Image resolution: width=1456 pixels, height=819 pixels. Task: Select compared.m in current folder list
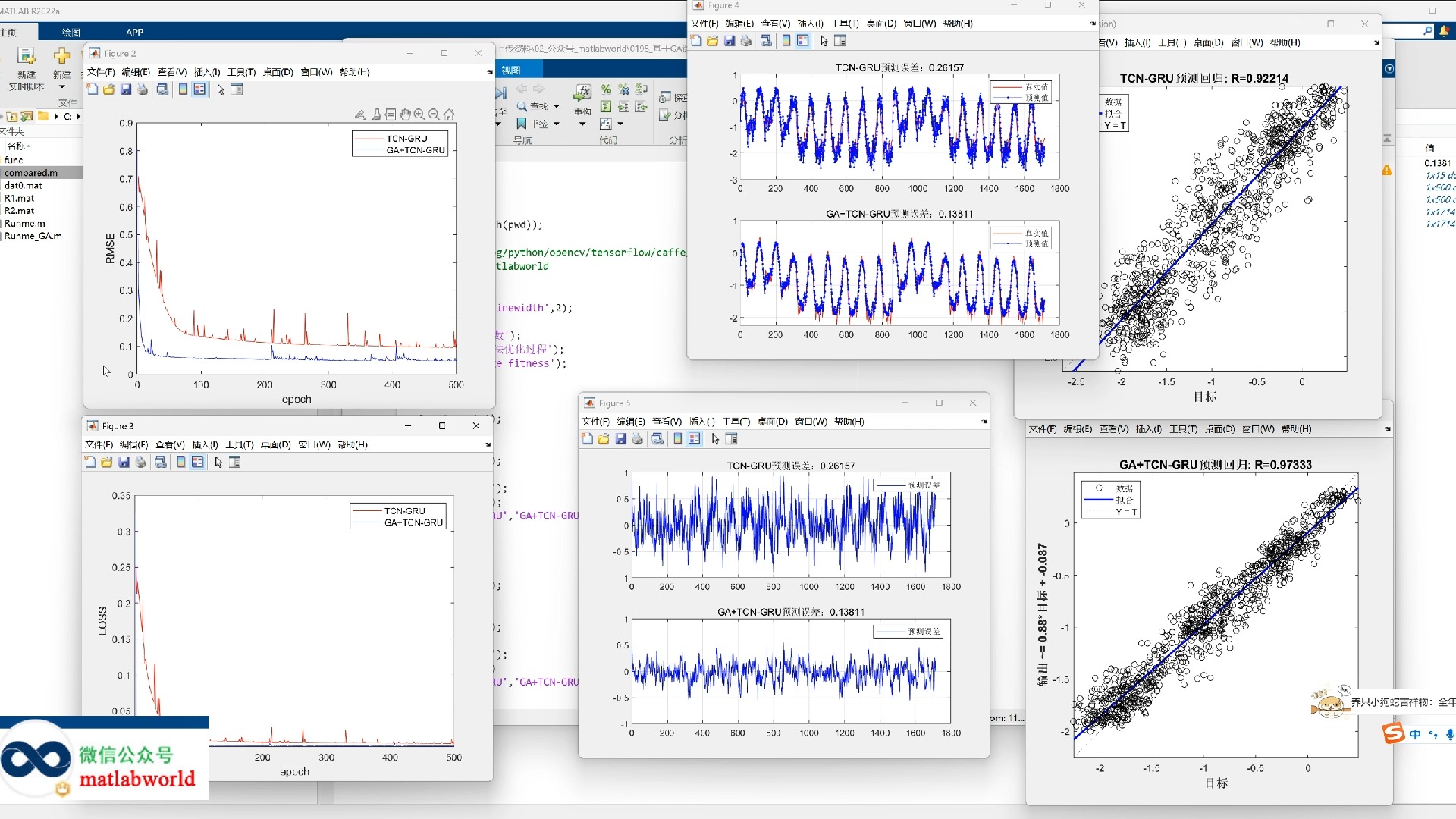(42, 173)
